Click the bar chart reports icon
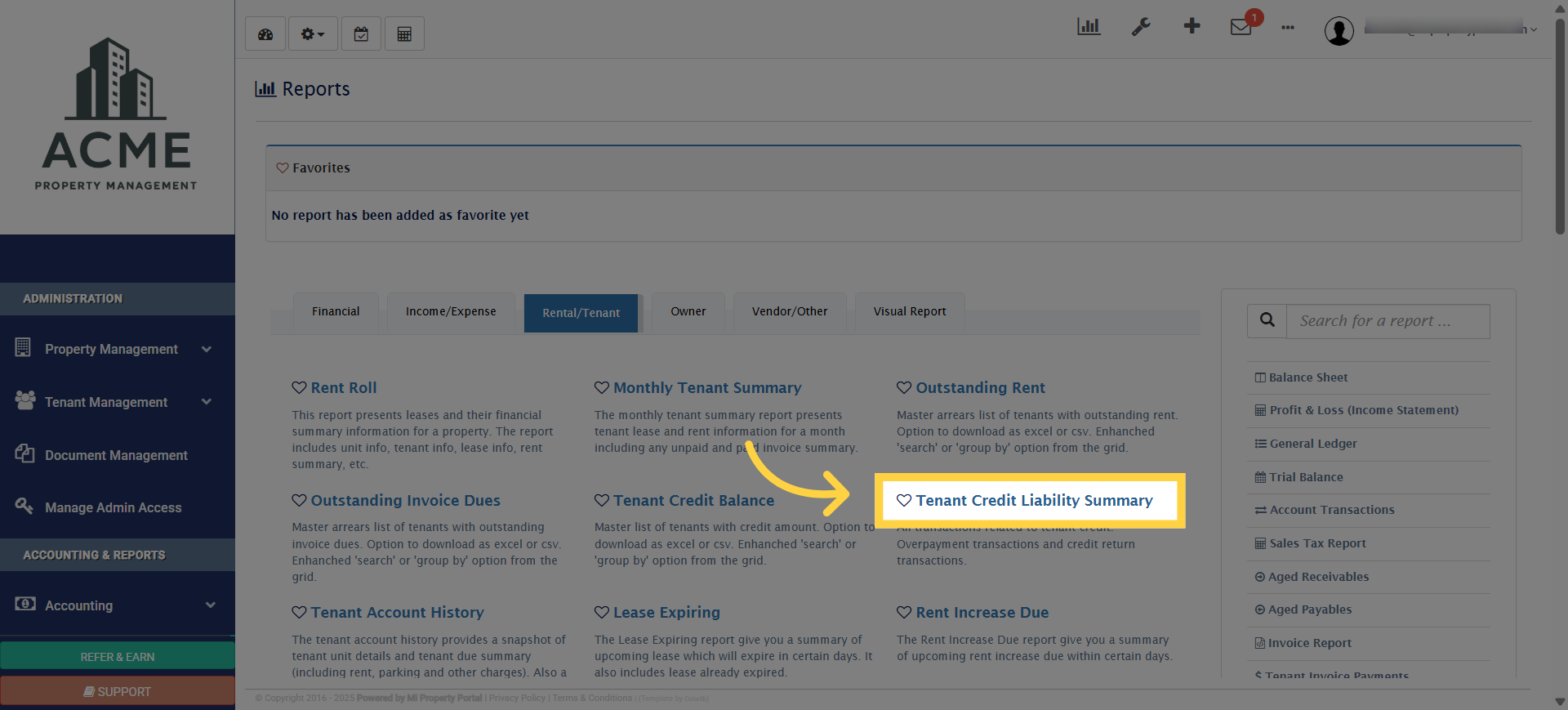 (1089, 27)
